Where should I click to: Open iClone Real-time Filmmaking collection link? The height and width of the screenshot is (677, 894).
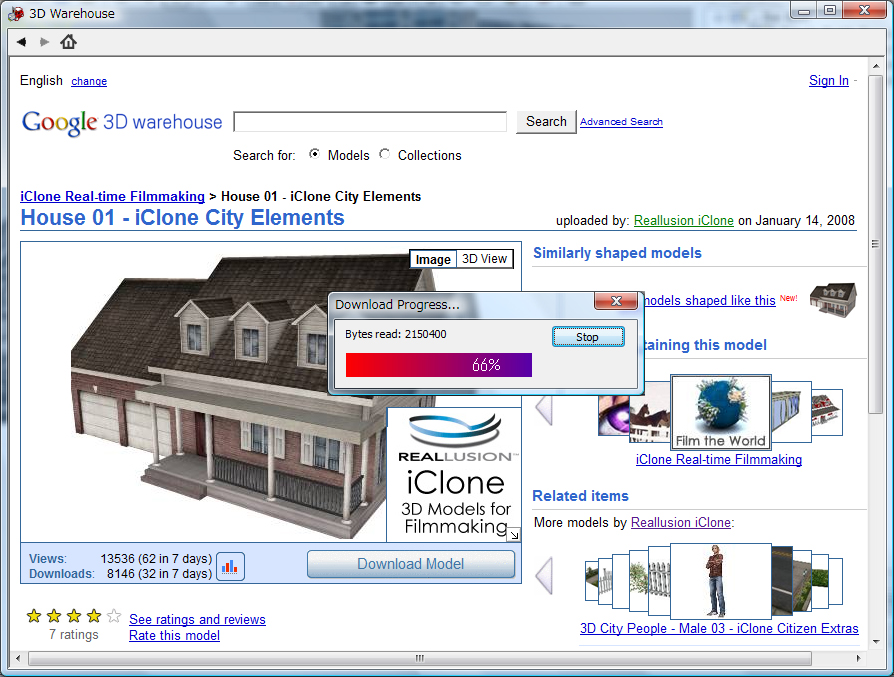(719, 459)
